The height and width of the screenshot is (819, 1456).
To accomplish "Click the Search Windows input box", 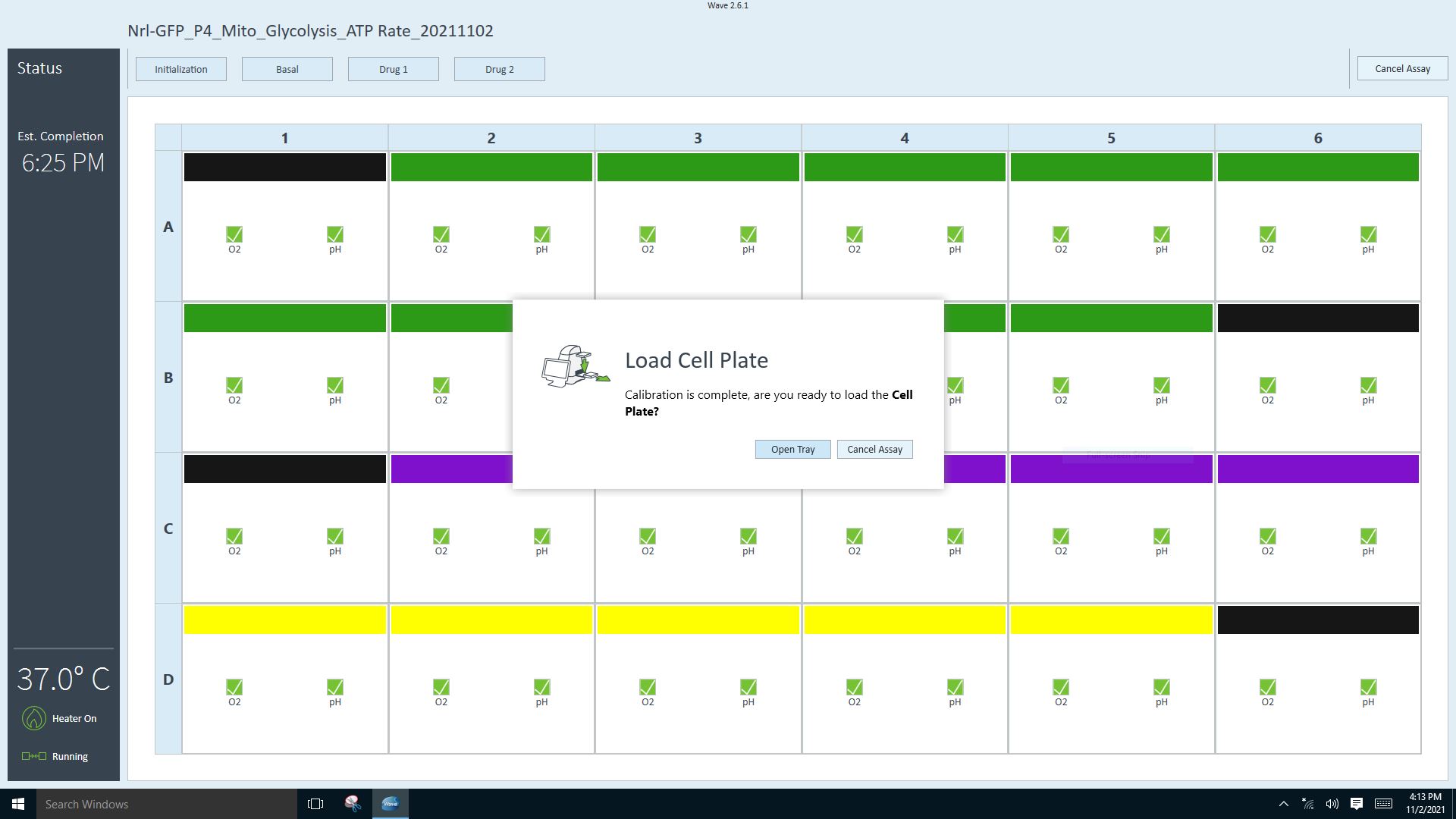I will [167, 804].
